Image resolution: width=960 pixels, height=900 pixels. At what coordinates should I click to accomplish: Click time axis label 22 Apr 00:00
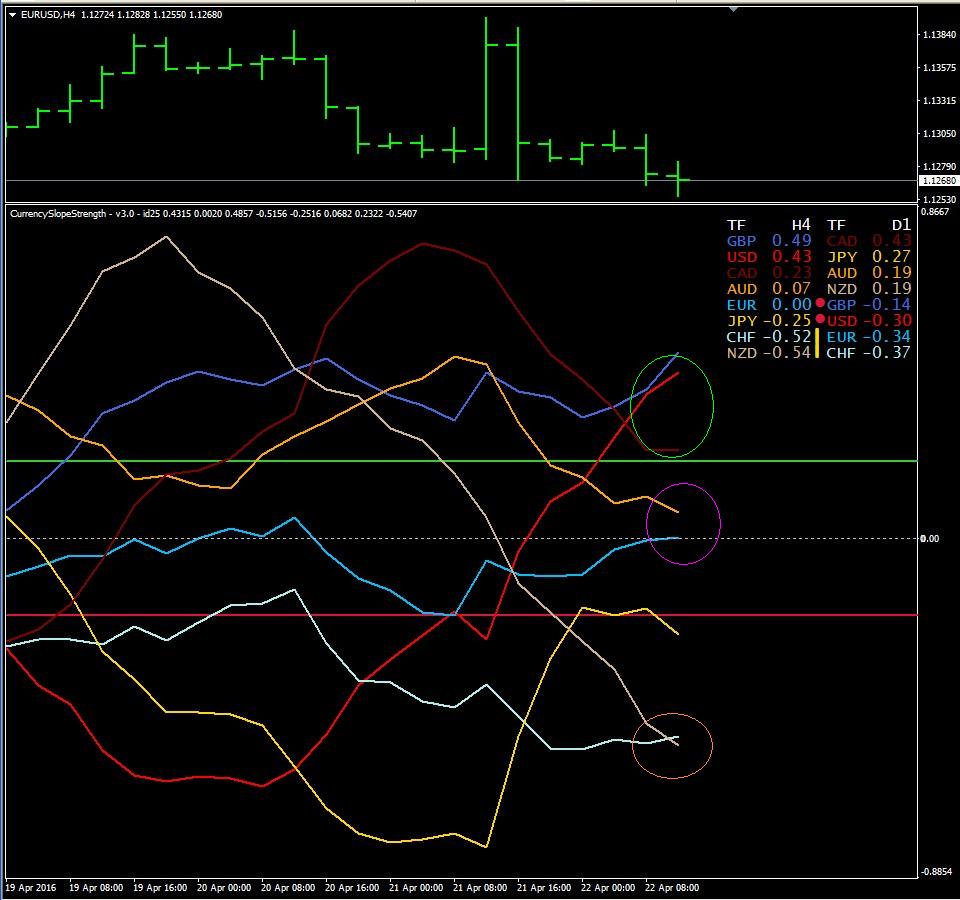click(x=608, y=888)
